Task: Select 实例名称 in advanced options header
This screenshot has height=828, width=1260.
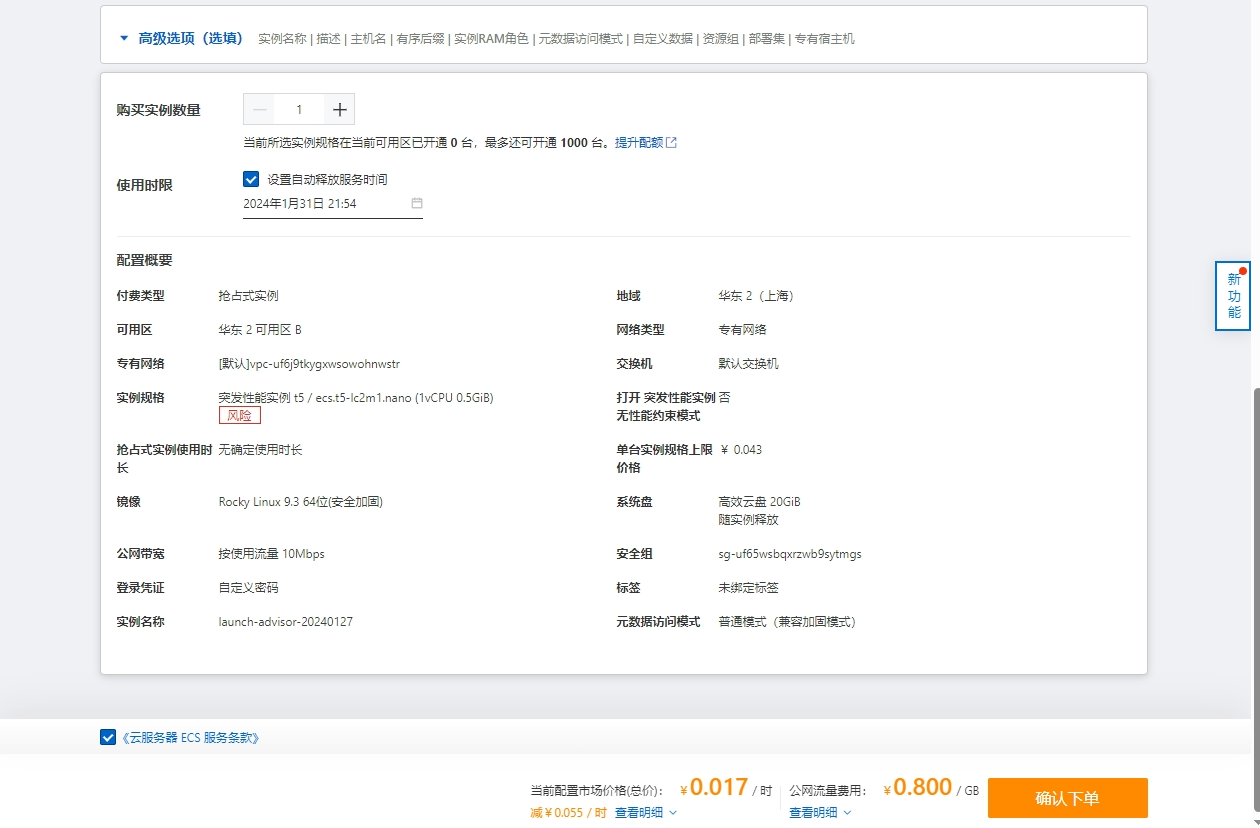Action: [282, 39]
